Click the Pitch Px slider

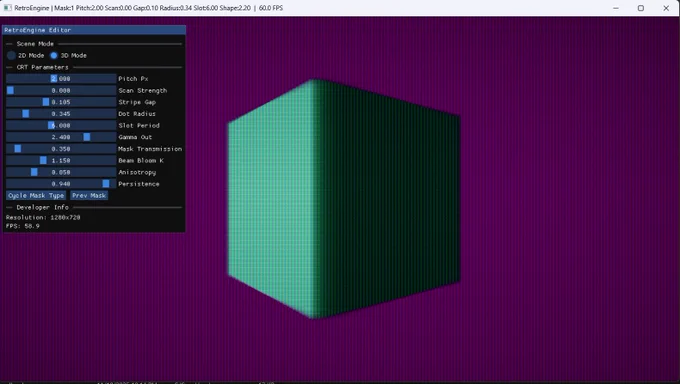pos(61,79)
